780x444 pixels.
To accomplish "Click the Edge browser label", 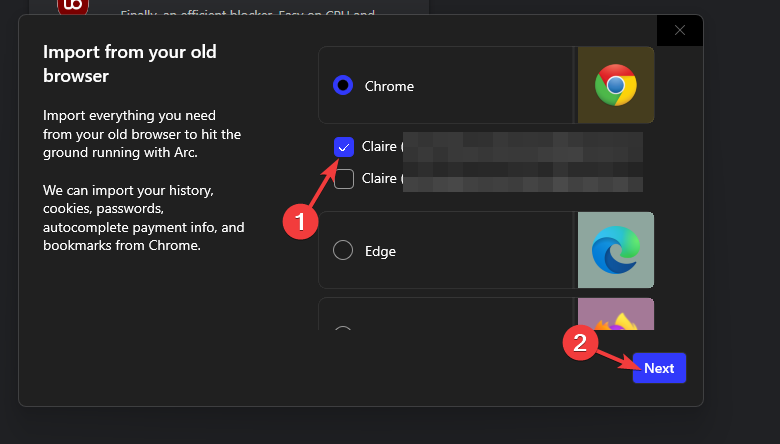I will 380,251.
